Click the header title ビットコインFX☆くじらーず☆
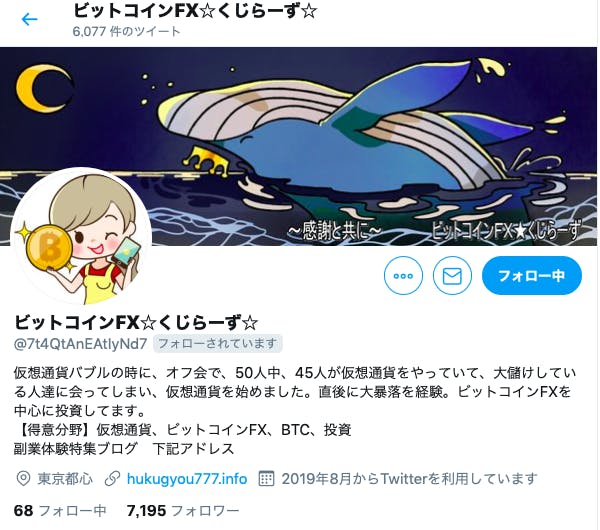 point(195,11)
